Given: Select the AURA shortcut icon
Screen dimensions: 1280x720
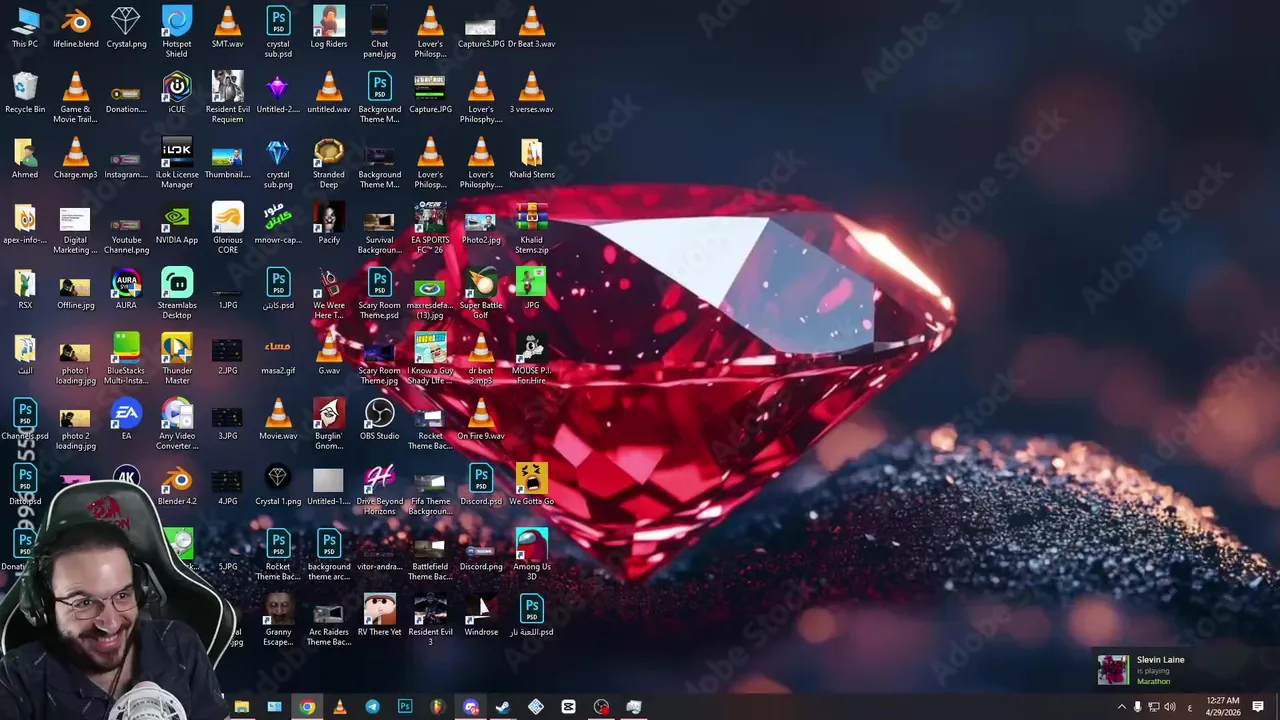Looking at the screenshot, I should (x=126, y=289).
